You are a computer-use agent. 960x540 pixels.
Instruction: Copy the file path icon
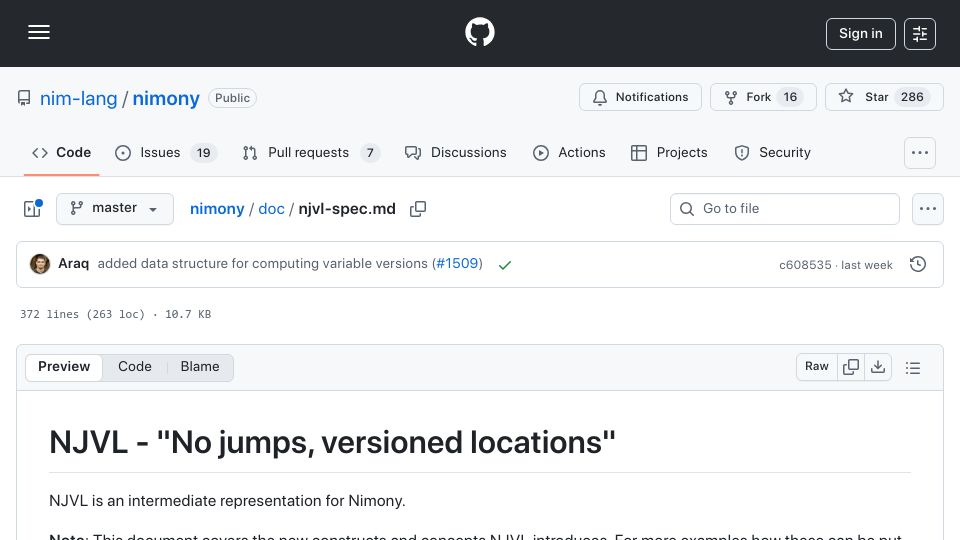coord(418,209)
